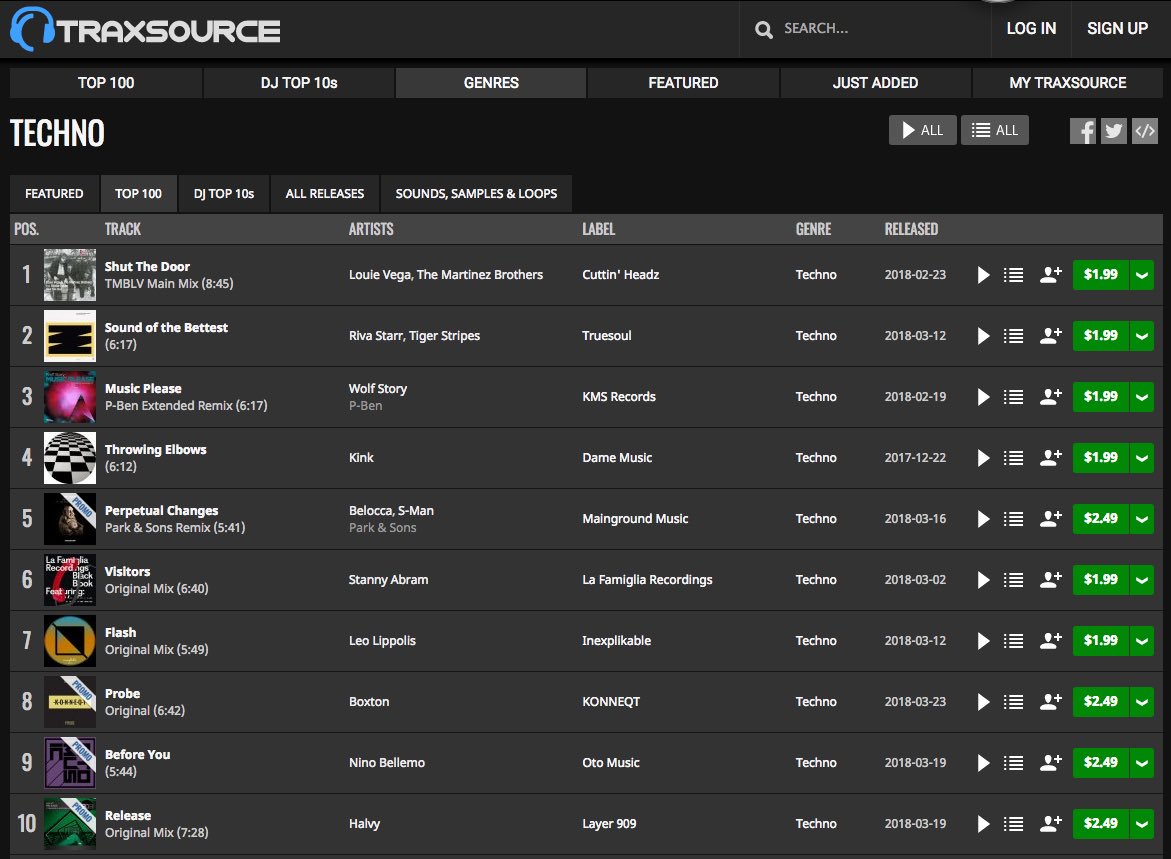Open artist link Riva Starr
1171x859 pixels.
click(x=376, y=336)
